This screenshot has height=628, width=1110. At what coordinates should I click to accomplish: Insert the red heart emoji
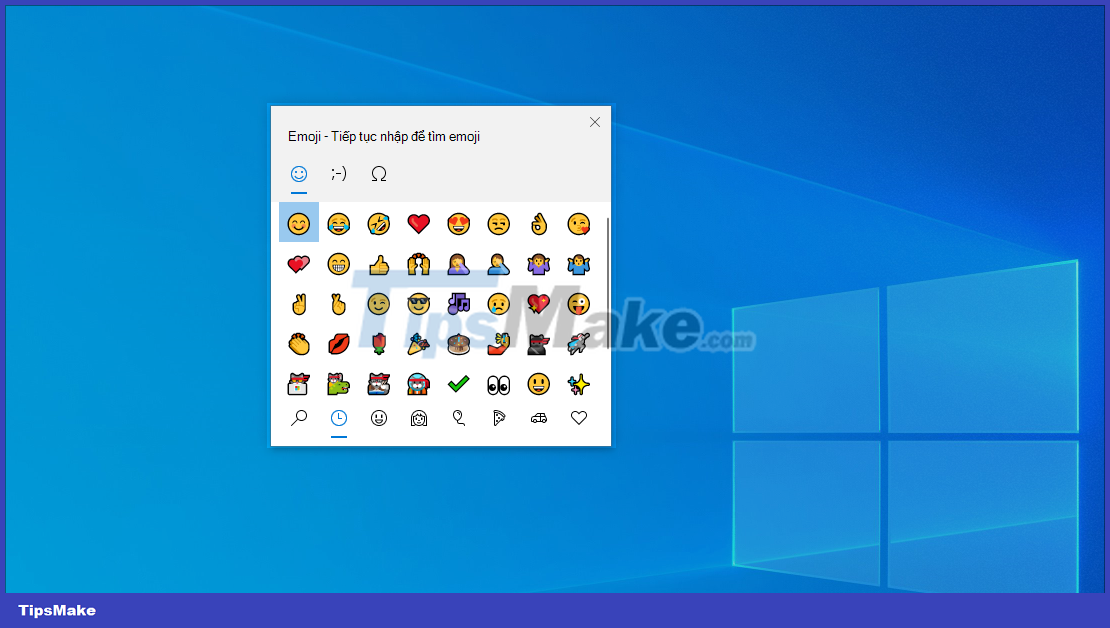point(418,222)
